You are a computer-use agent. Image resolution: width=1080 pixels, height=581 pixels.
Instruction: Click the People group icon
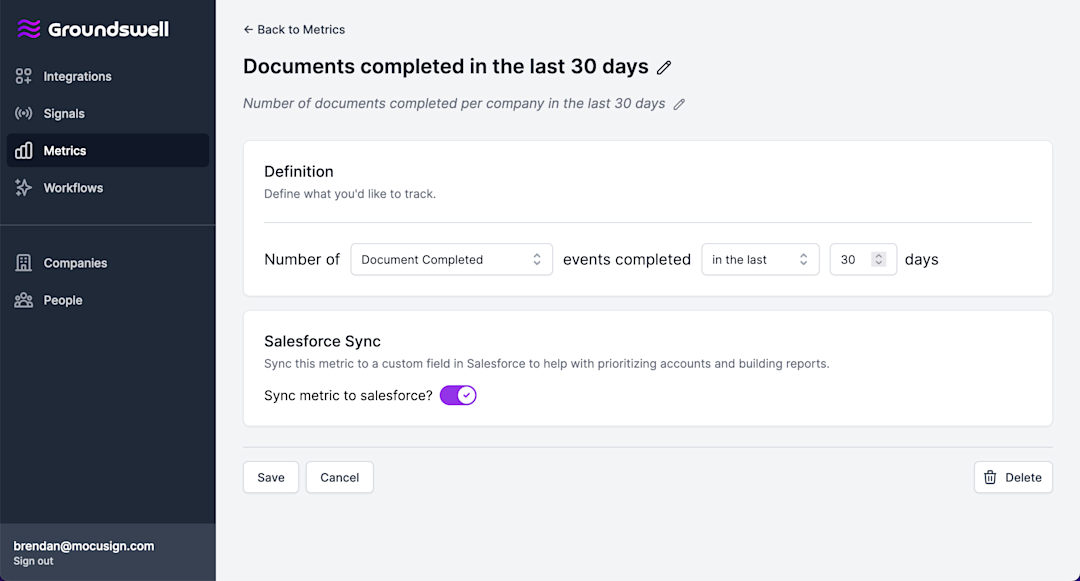23,299
